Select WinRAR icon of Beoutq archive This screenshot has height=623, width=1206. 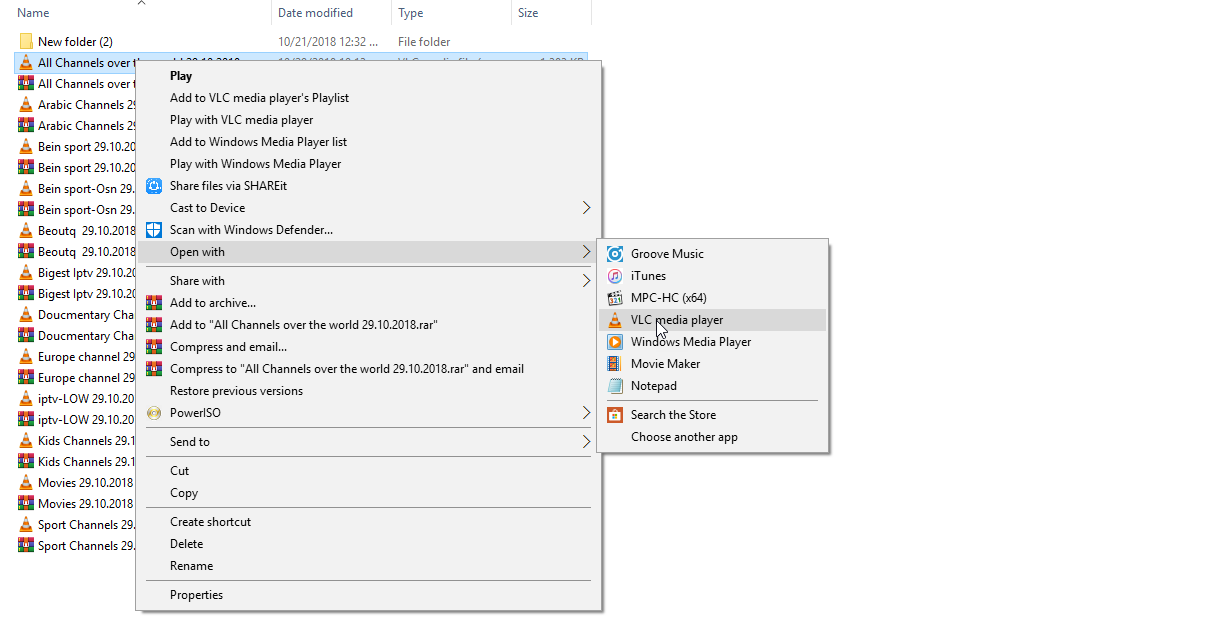pos(26,252)
